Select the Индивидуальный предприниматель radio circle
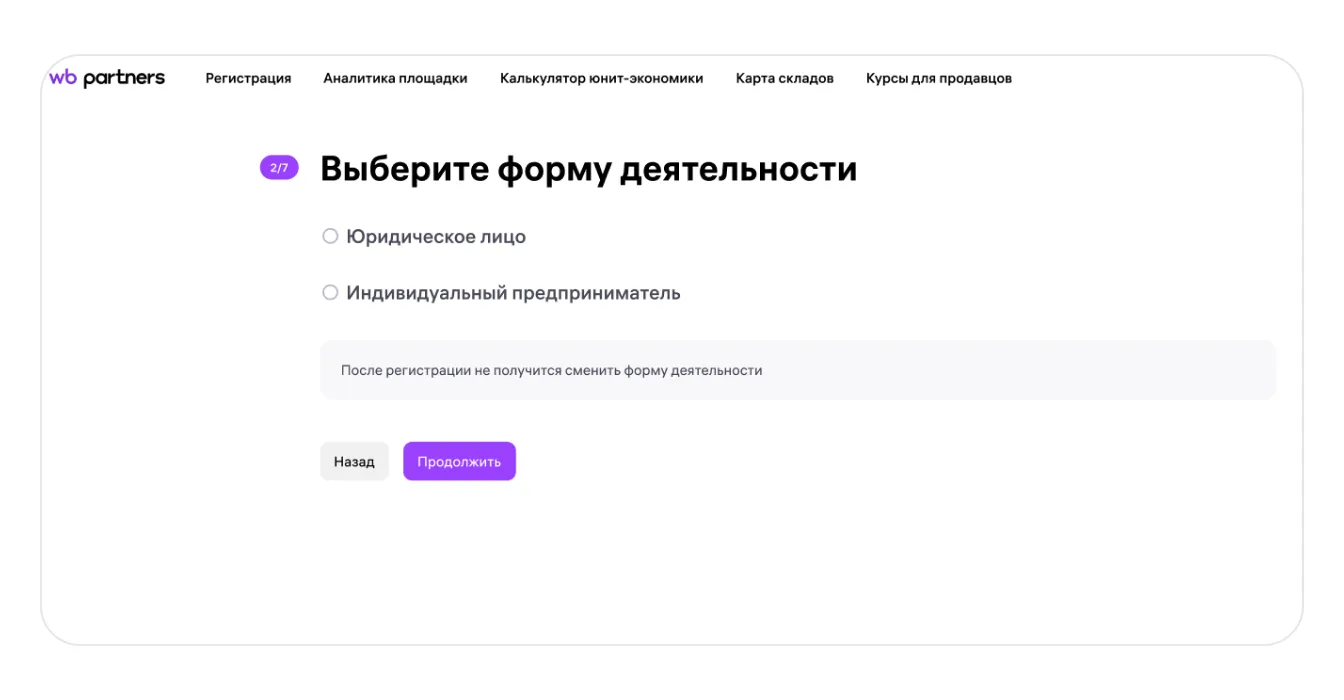Screen dimensions: 1344x700 click(x=330, y=293)
